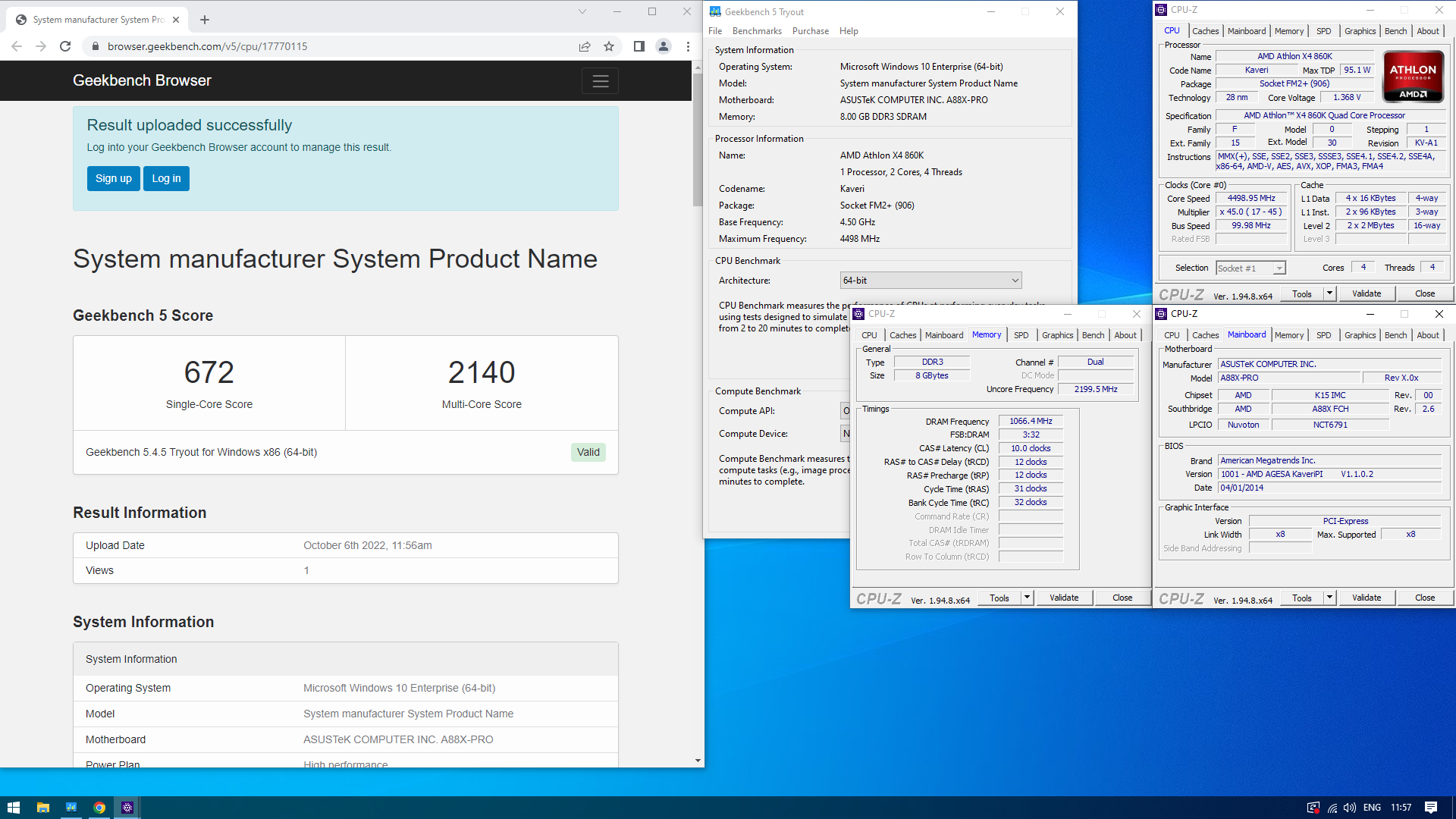Image resolution: width=1456 pixels, height=819 pixels.
Task: Open Chrome tab search chevron
Action: (x=582, y=11)
